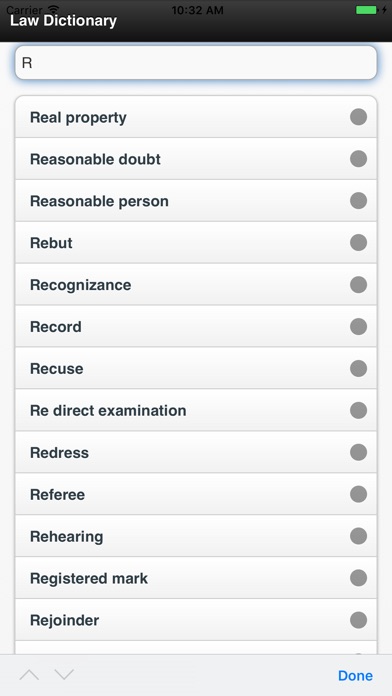Image resolution: width=392 pixels, height=696 pixels.
Task: Tap the gray circle beside Rejoinder
Action: (358, 620)
